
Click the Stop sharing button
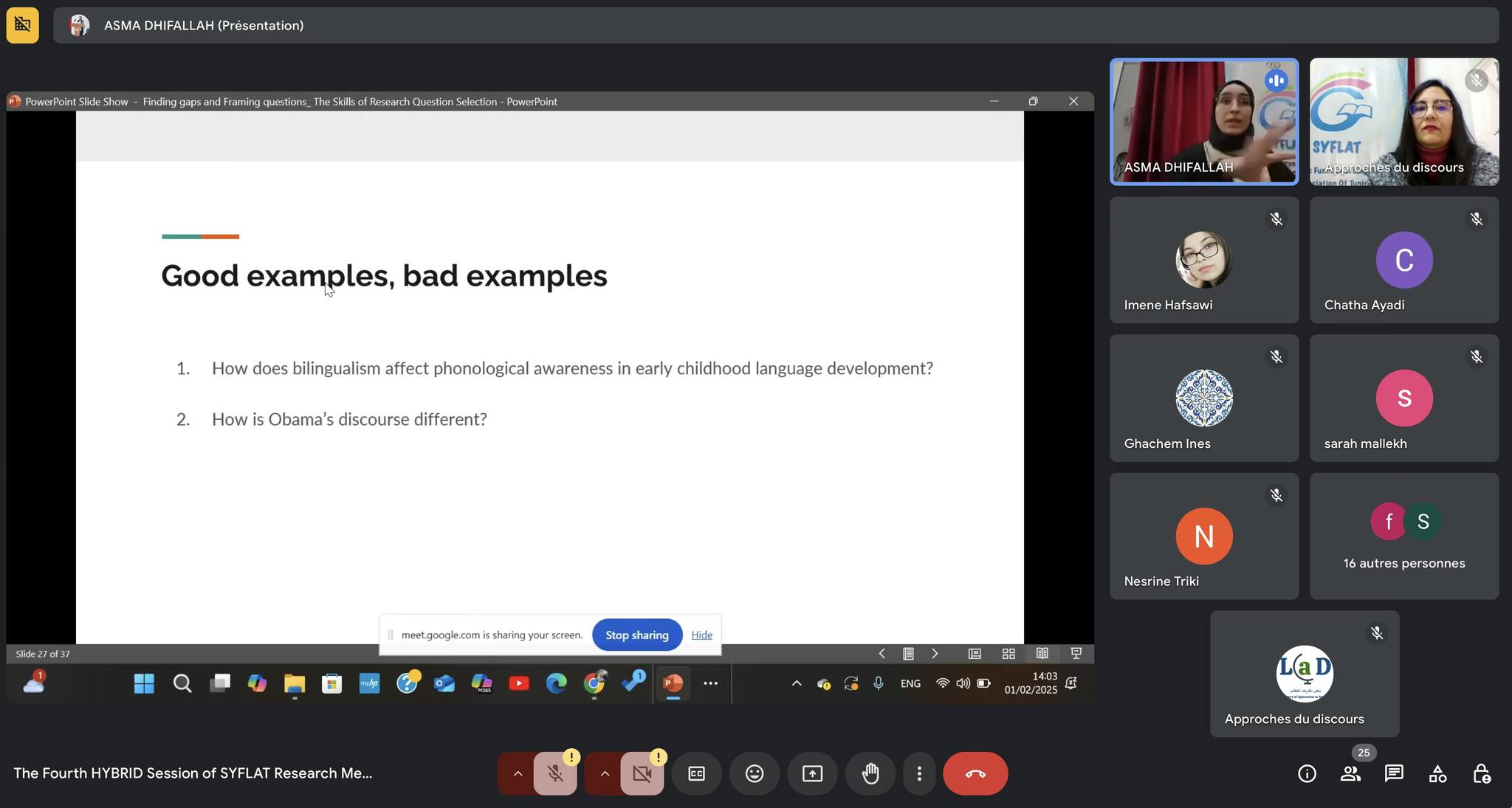pos(636,635)
